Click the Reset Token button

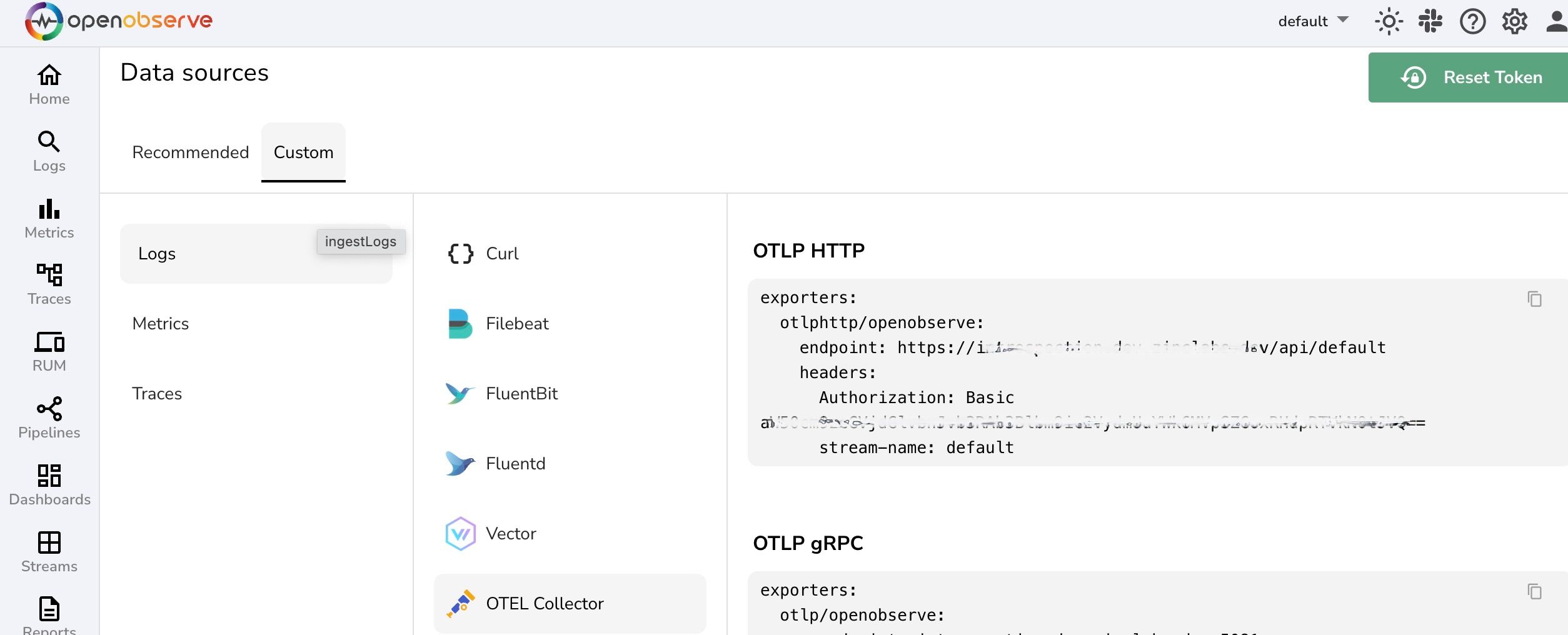click(x=1467, y=77)
